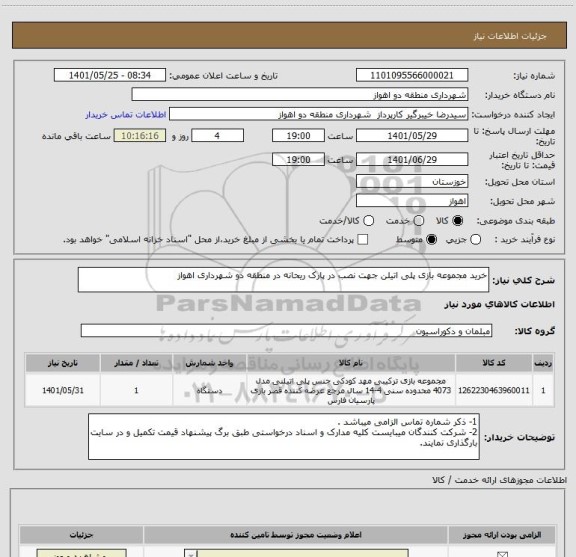This screenshot has width=576, height=557.
Task: Click the response deadline time 19:00 field
Action: pyautogui.click(x=298, y=136)
